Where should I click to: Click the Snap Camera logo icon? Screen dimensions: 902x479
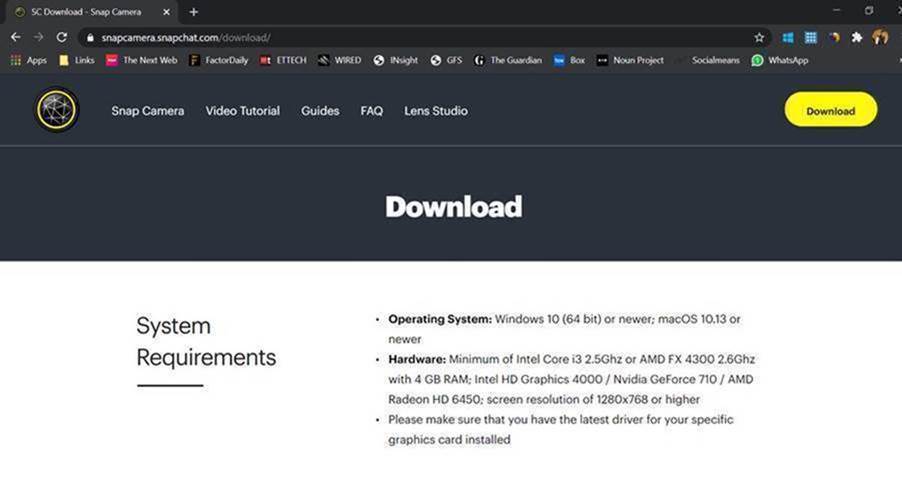click(56, 110)
